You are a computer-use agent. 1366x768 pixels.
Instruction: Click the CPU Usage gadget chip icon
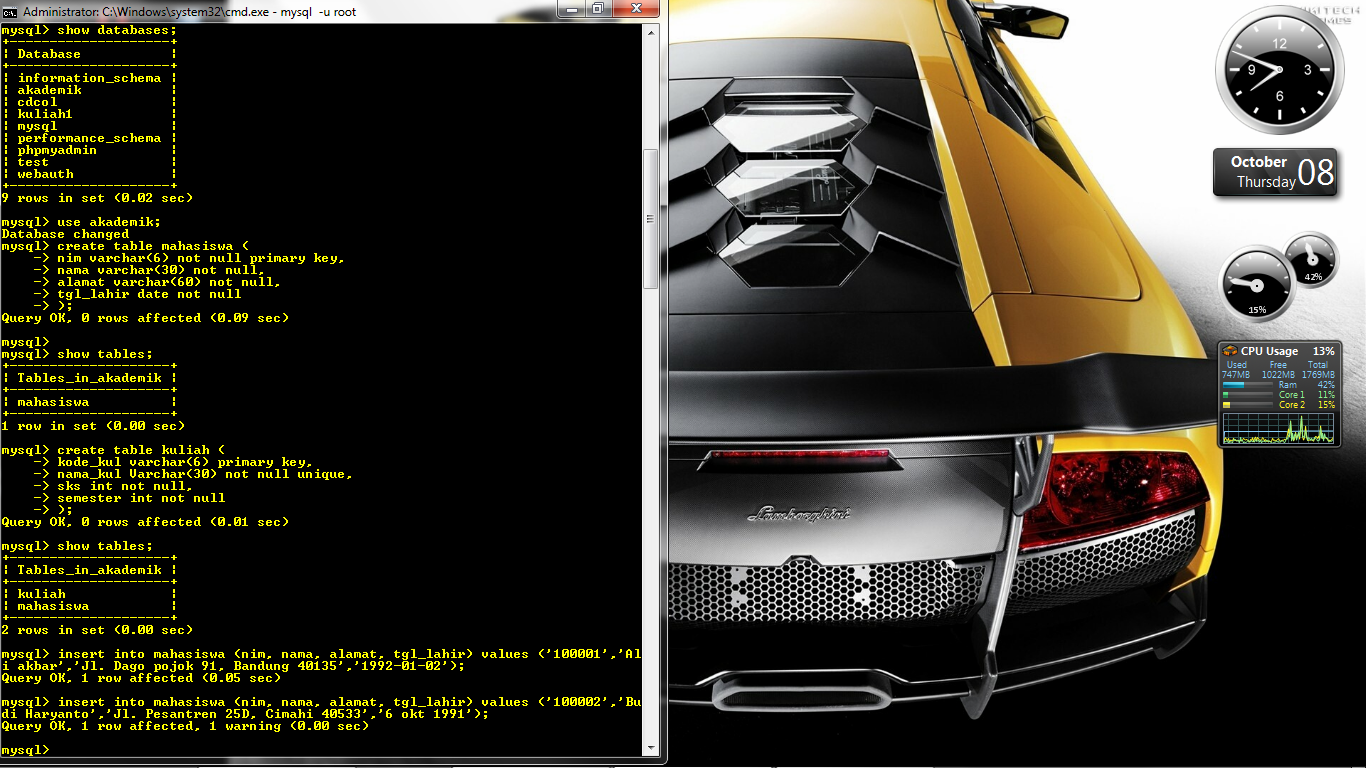(1230, 351)
